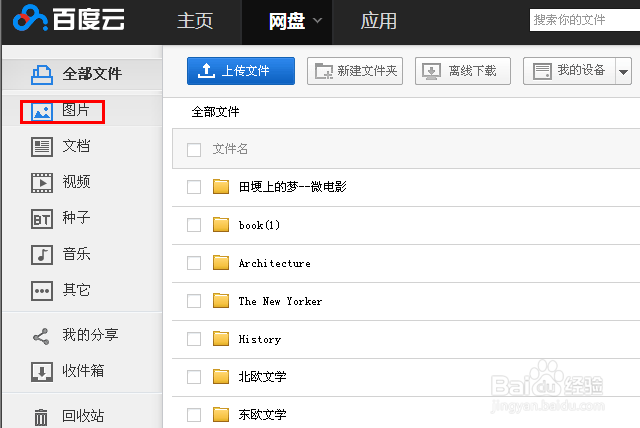The height and width of the screenshot is (428, 640).
Task: Select the Videos film icon
Action: (42, 183)
